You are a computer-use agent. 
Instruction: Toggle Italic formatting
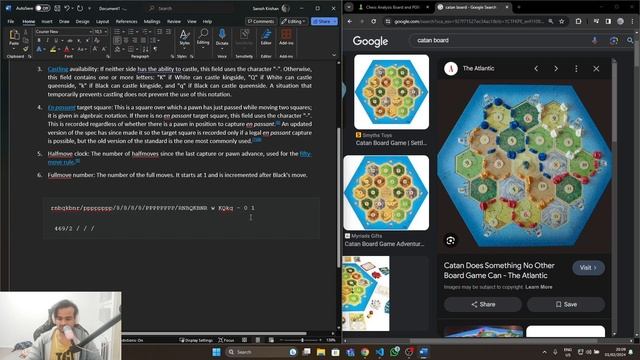coord(47,40)
